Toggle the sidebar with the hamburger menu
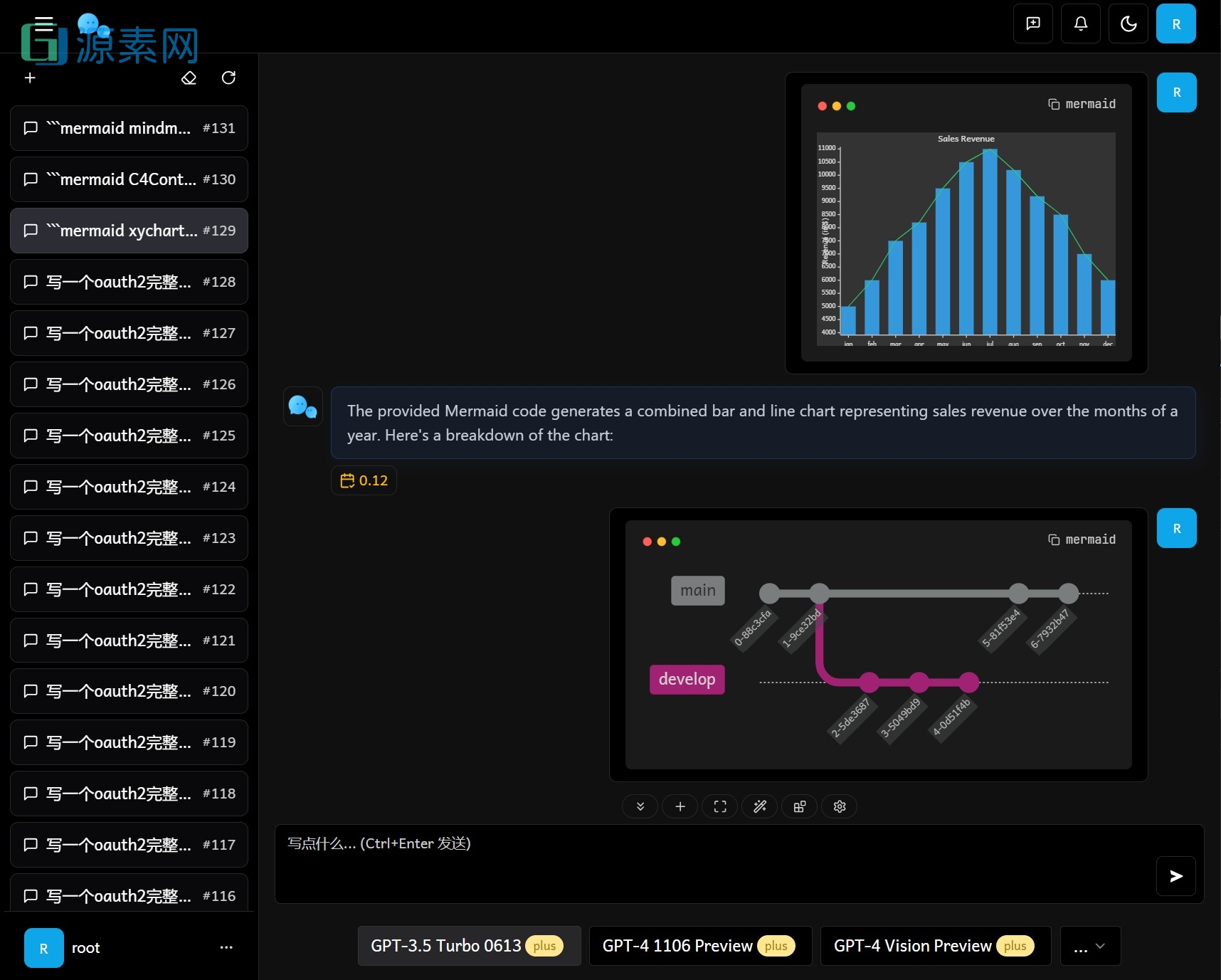 point(44,23)
